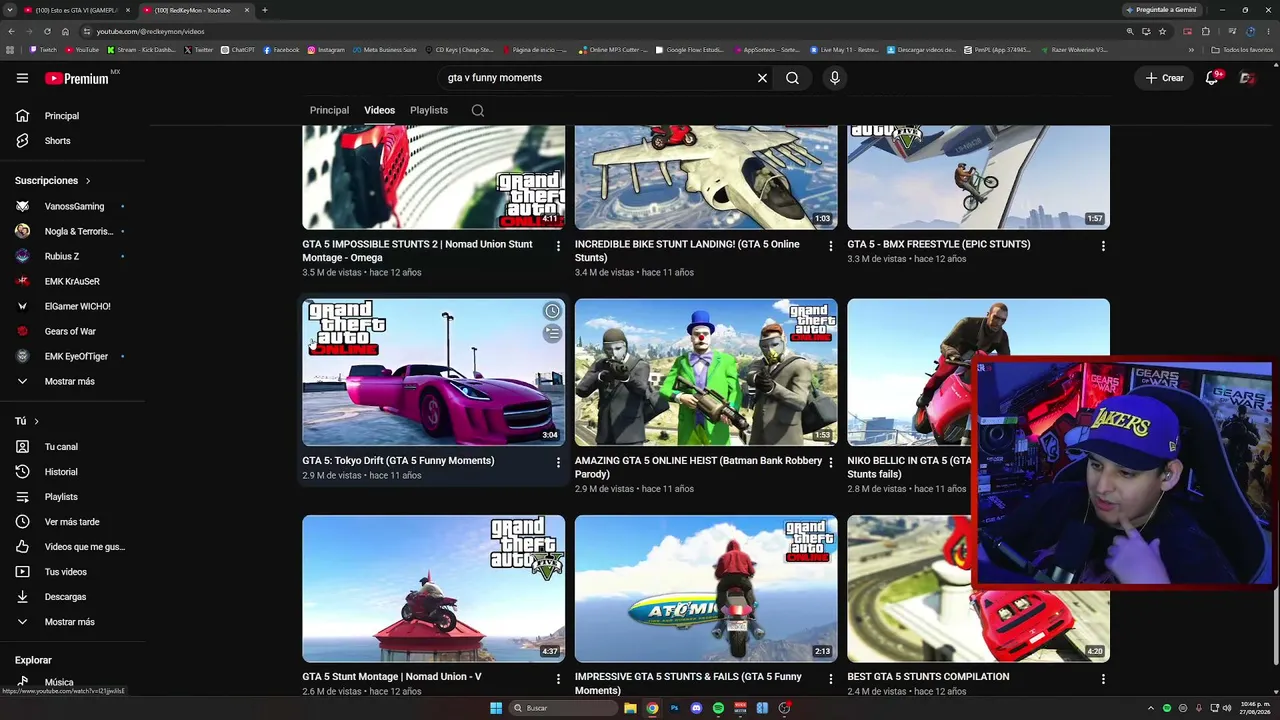The image size is (1280, 720).
Task: Open the notifications bell
Action: coord(1212,78)
